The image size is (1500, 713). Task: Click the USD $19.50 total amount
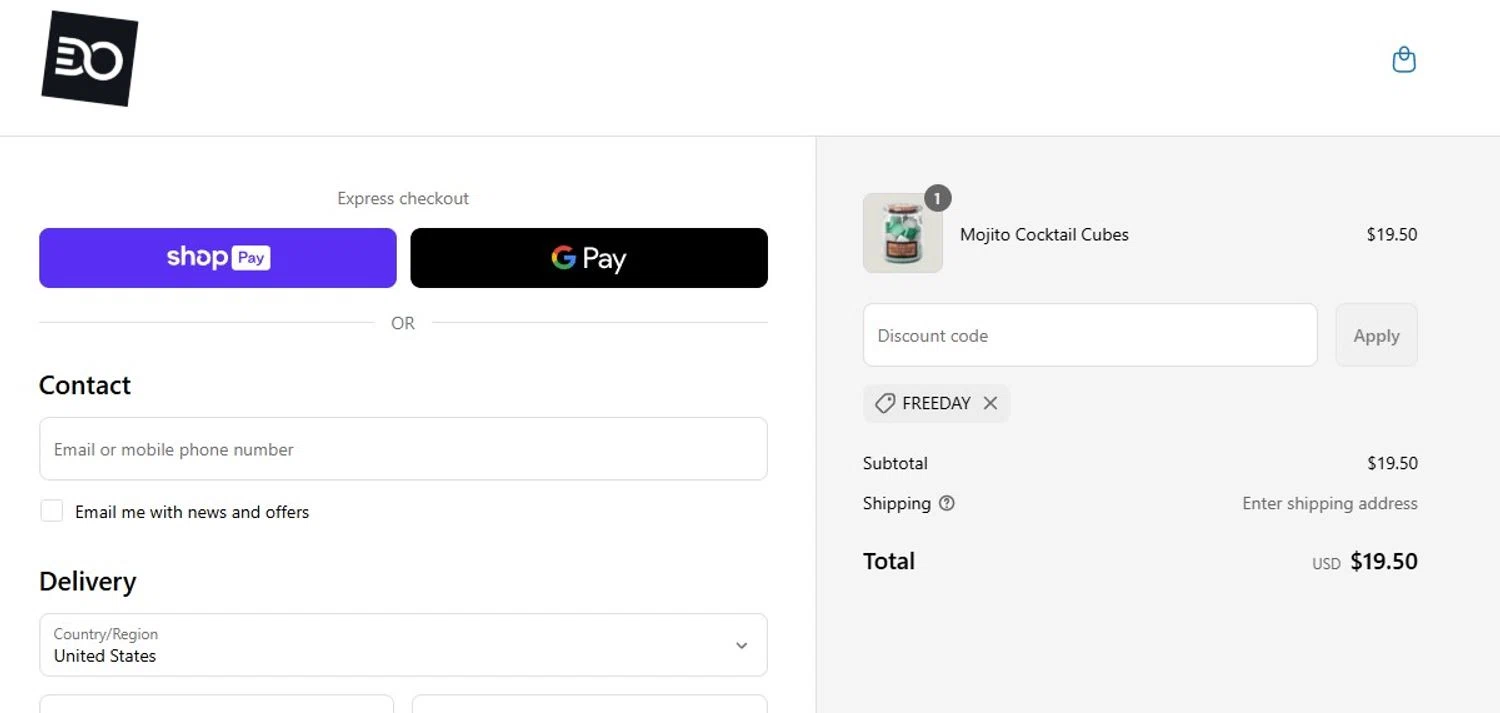1365,561
